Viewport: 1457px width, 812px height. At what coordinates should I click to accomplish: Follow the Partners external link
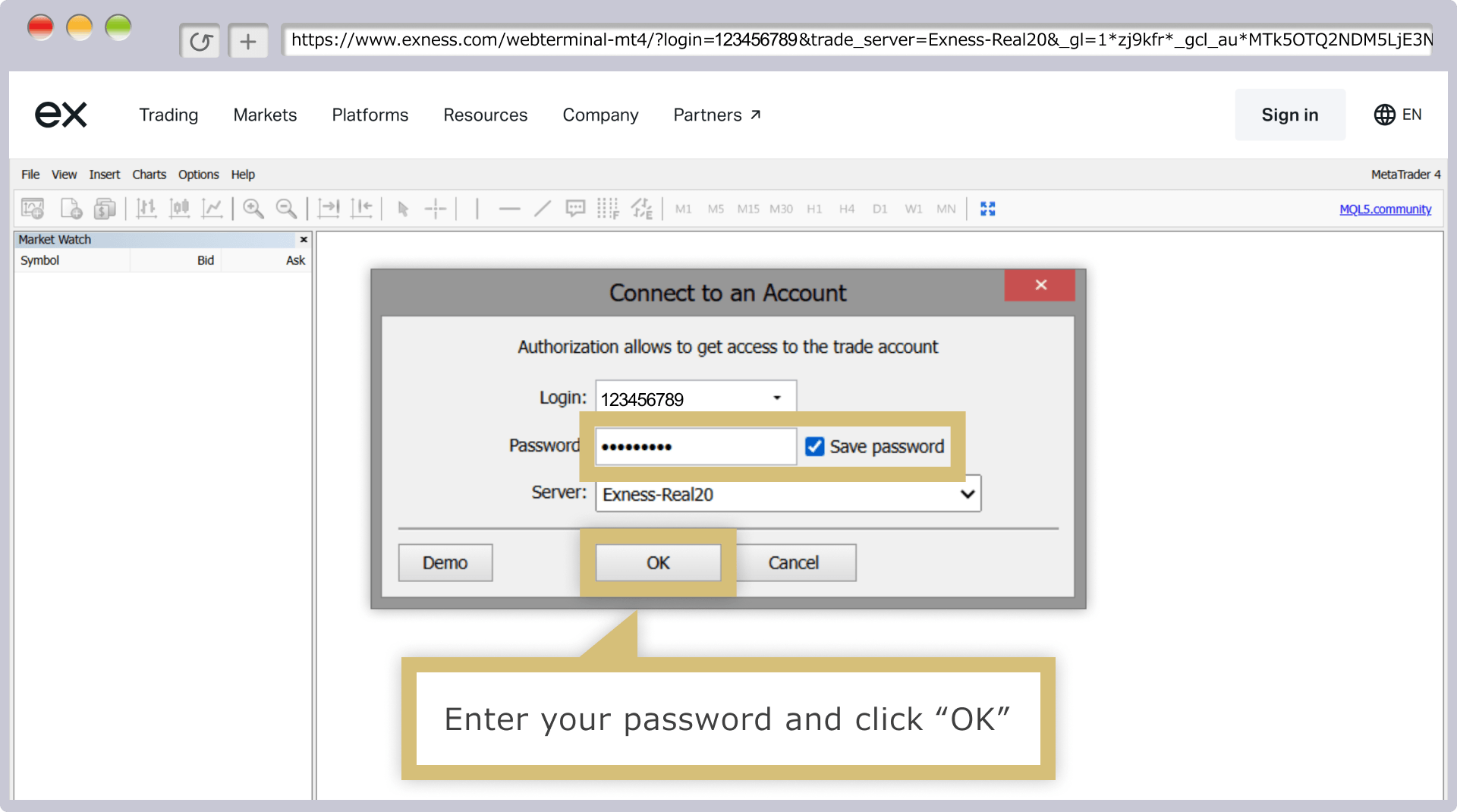tap(717, 115)
